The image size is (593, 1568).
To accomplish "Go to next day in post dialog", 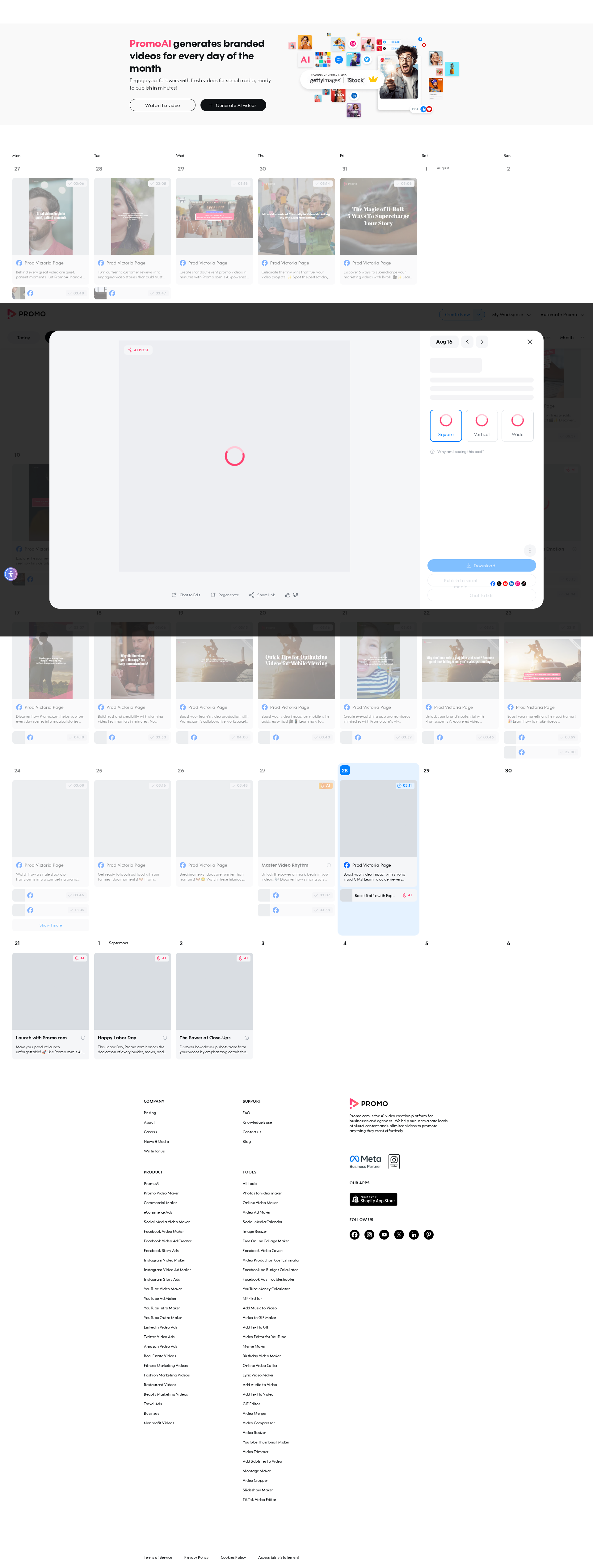I will (x=482, y=341).
